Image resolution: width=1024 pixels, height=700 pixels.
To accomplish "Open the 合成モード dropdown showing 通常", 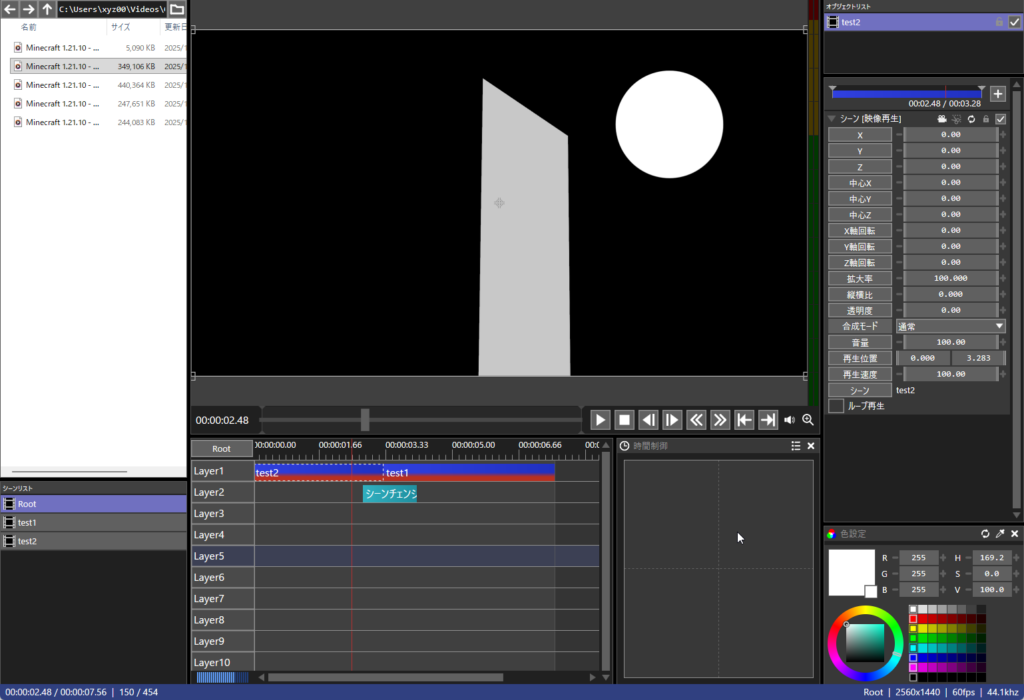I will [x=950, y=325].
